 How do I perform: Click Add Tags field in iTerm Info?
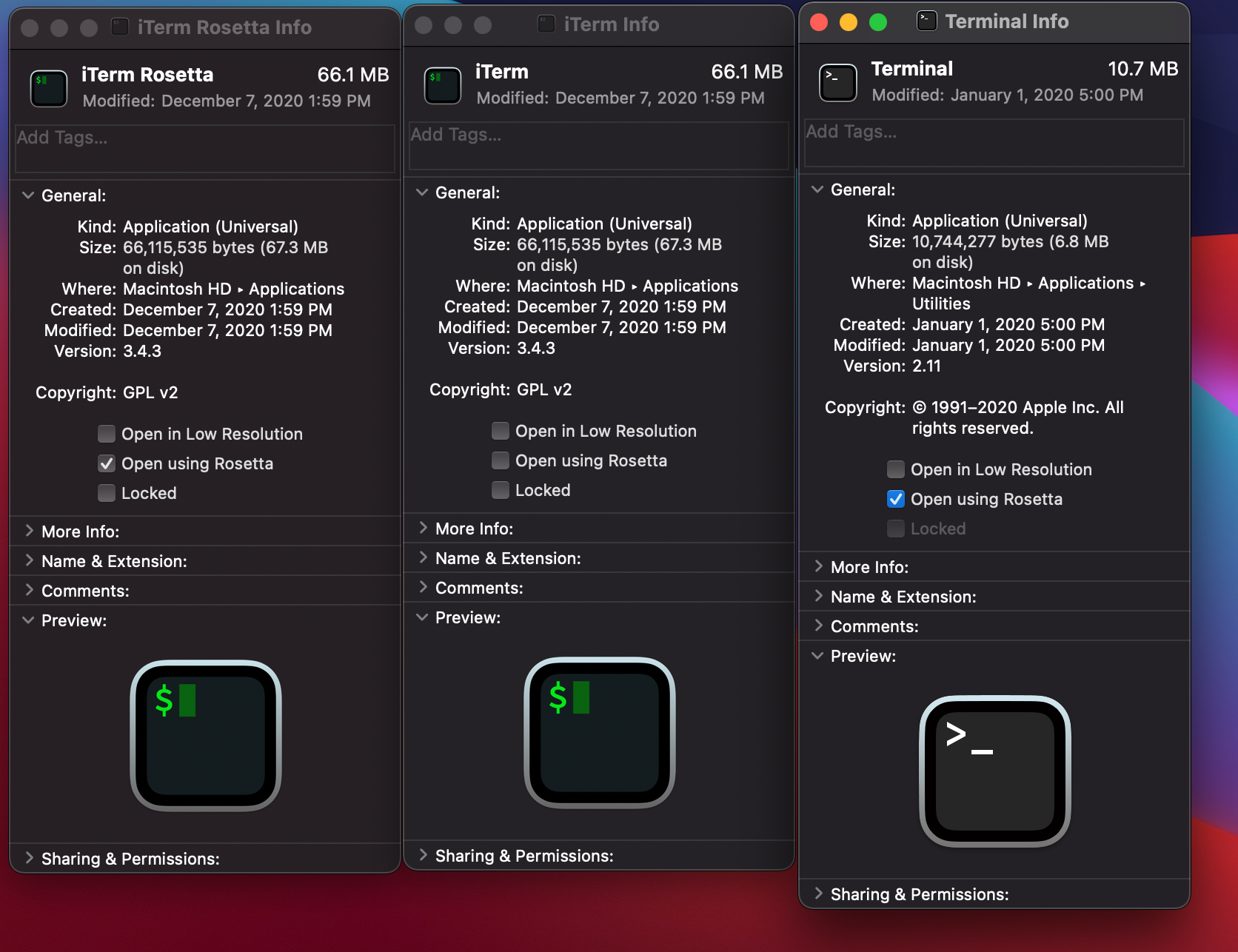pyautogui.click(x=599, y=146)
